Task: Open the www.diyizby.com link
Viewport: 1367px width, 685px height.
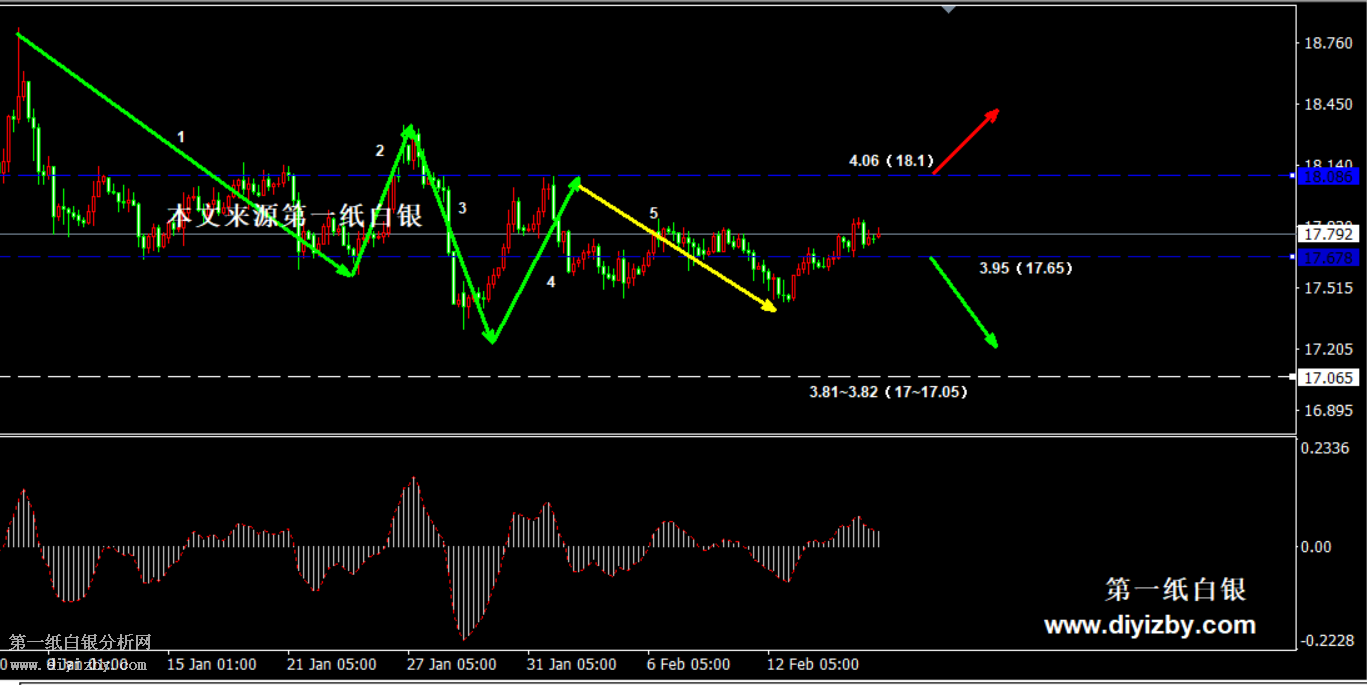Action: pyautogui.click(x=1149, y=626)
